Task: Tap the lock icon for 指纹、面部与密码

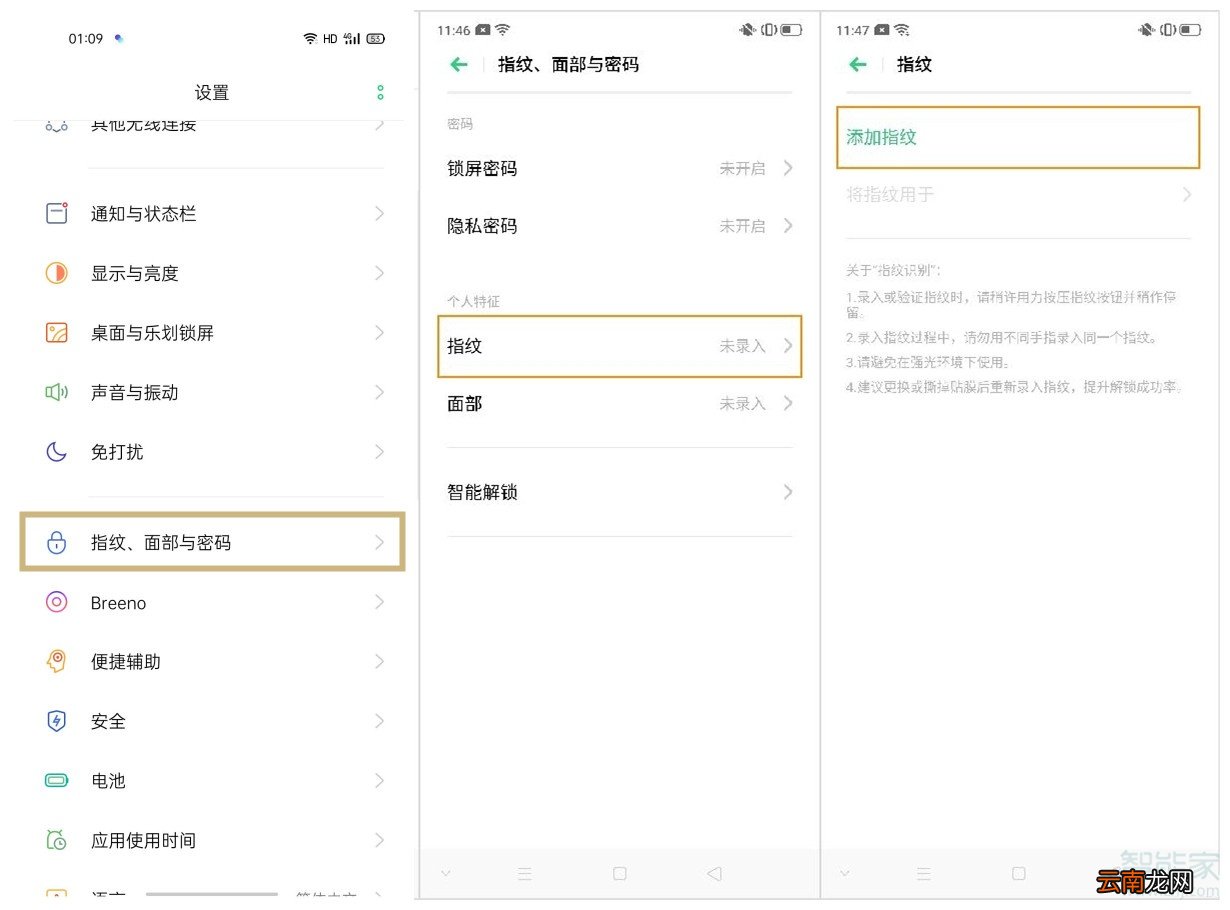Action: pyautogui.click(x=57, y=542)
